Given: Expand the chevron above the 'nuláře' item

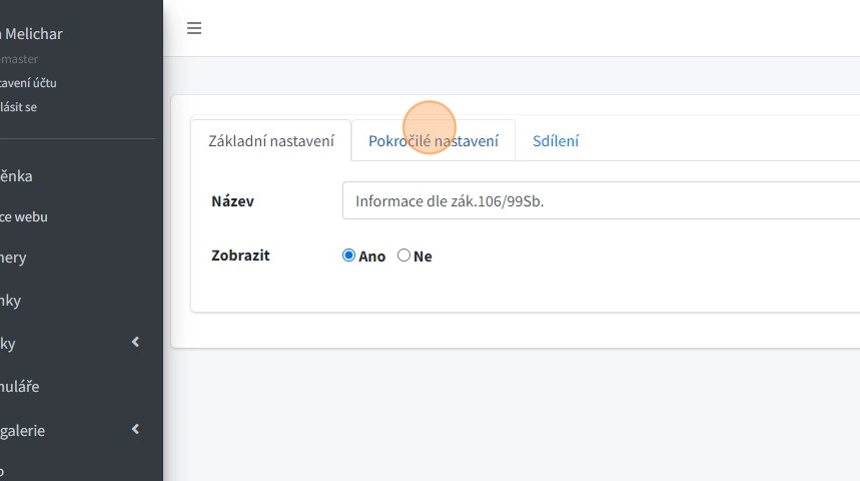Looking at the screenshot, I should 135,343.
